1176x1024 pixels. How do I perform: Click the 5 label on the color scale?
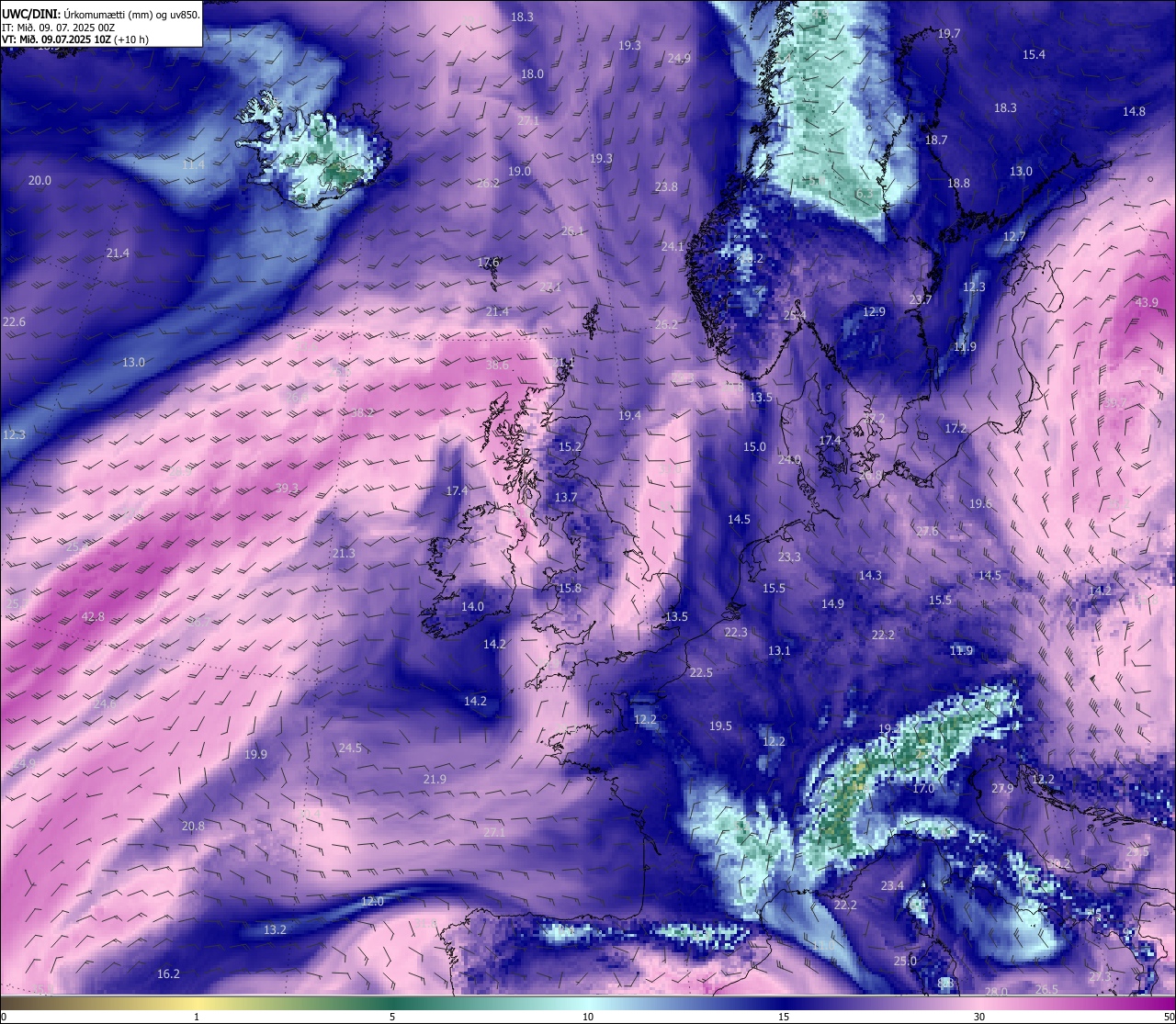pos(392,1017)
